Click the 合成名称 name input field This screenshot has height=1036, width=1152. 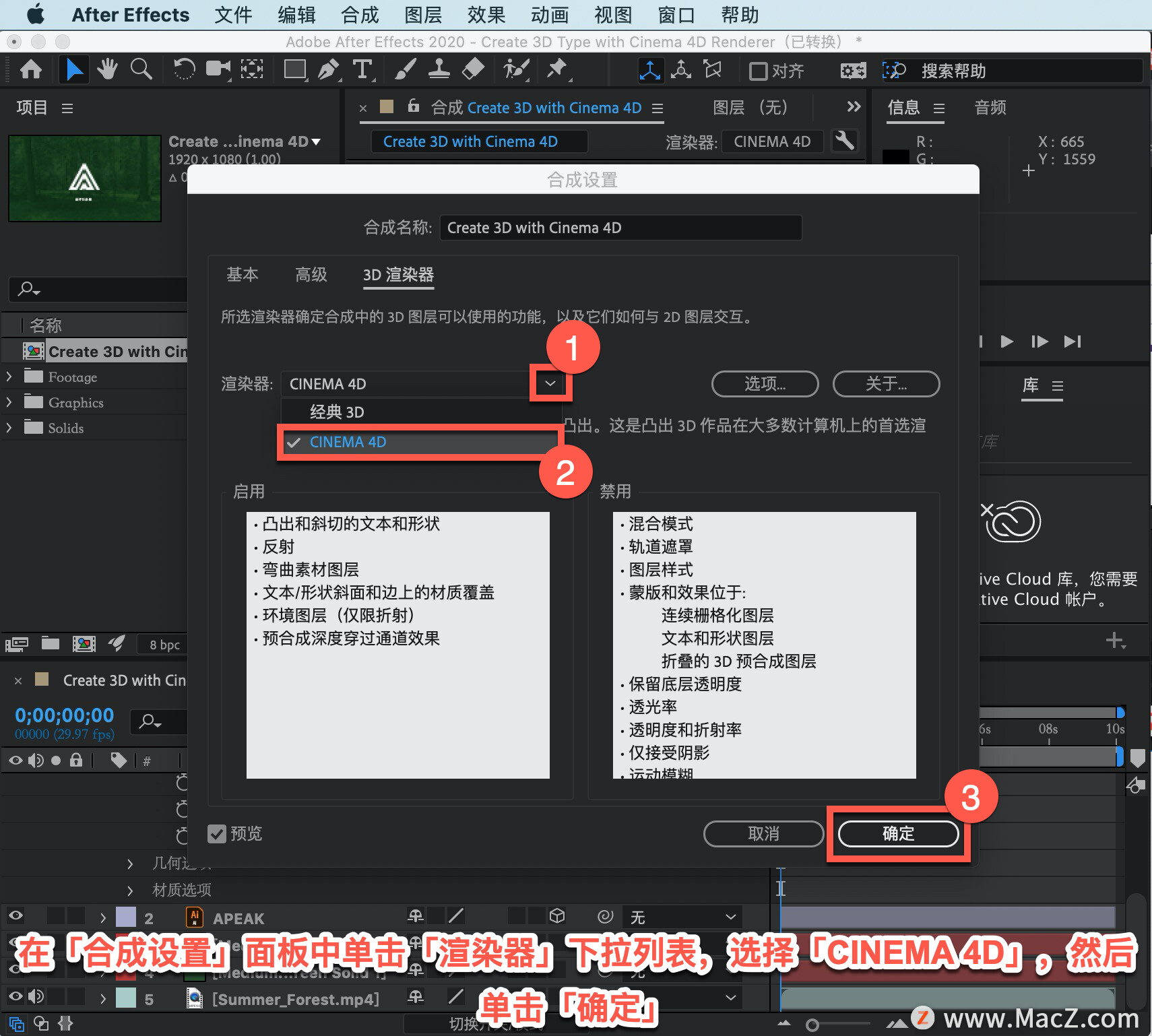[x=620, y=228]
